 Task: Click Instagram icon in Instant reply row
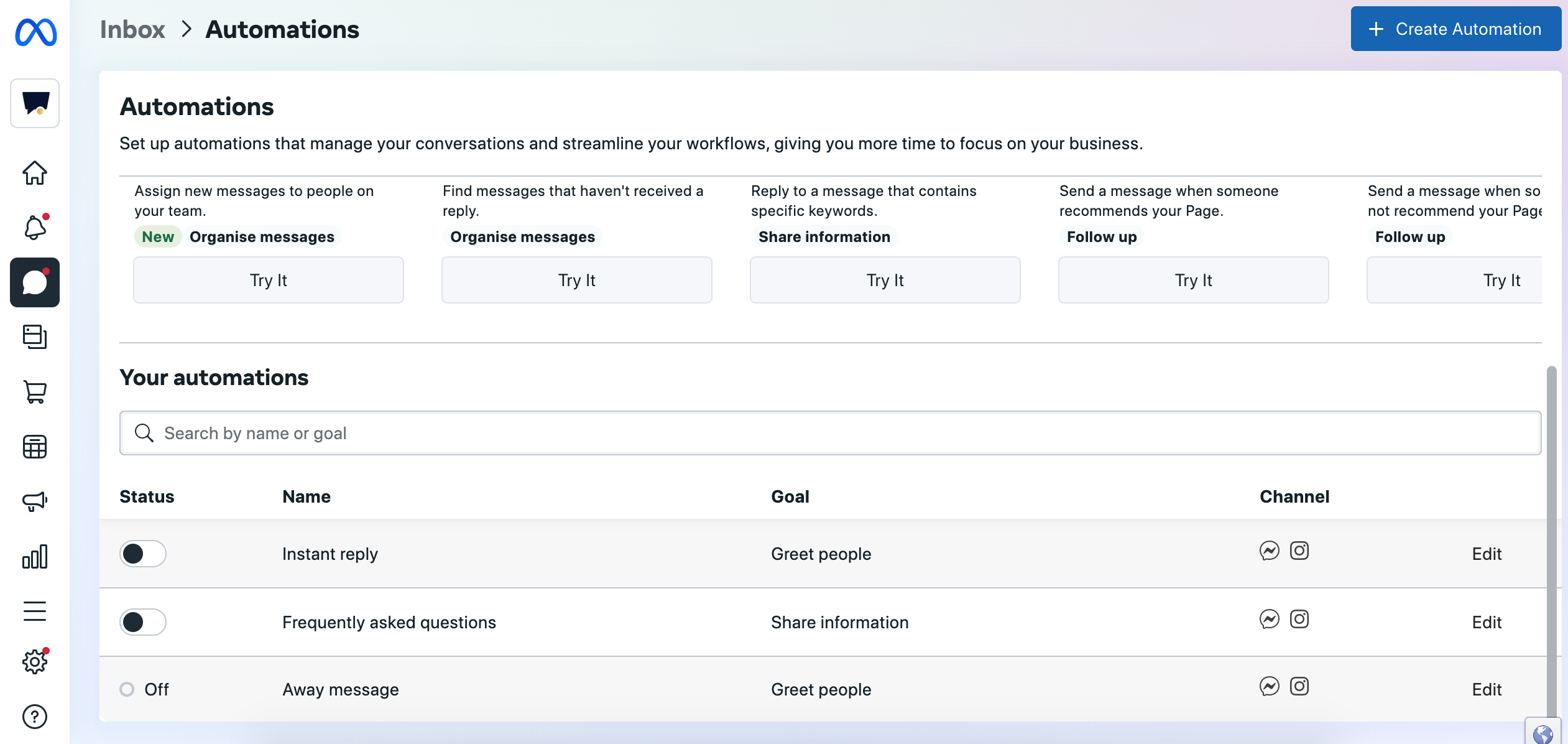[x=1299, y=551]
